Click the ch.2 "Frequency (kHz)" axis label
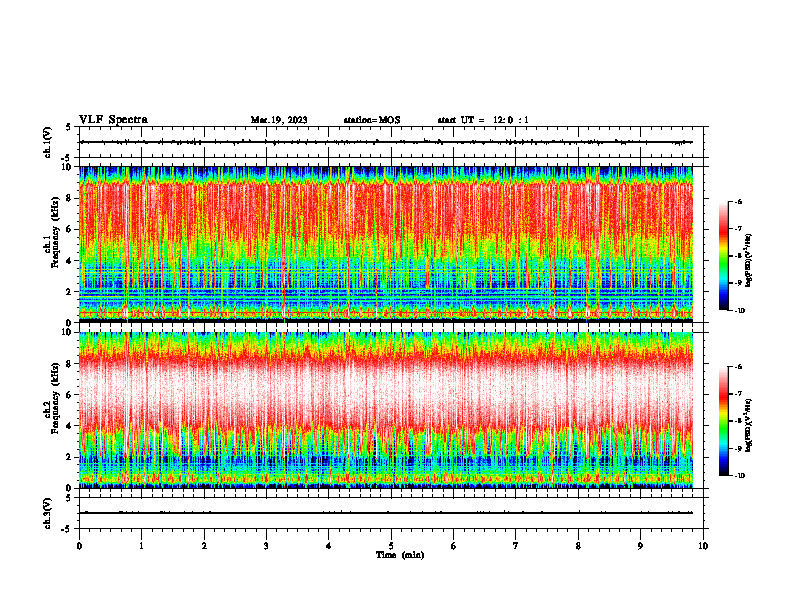This screenshot has width=792, height=612. point(55,399)
